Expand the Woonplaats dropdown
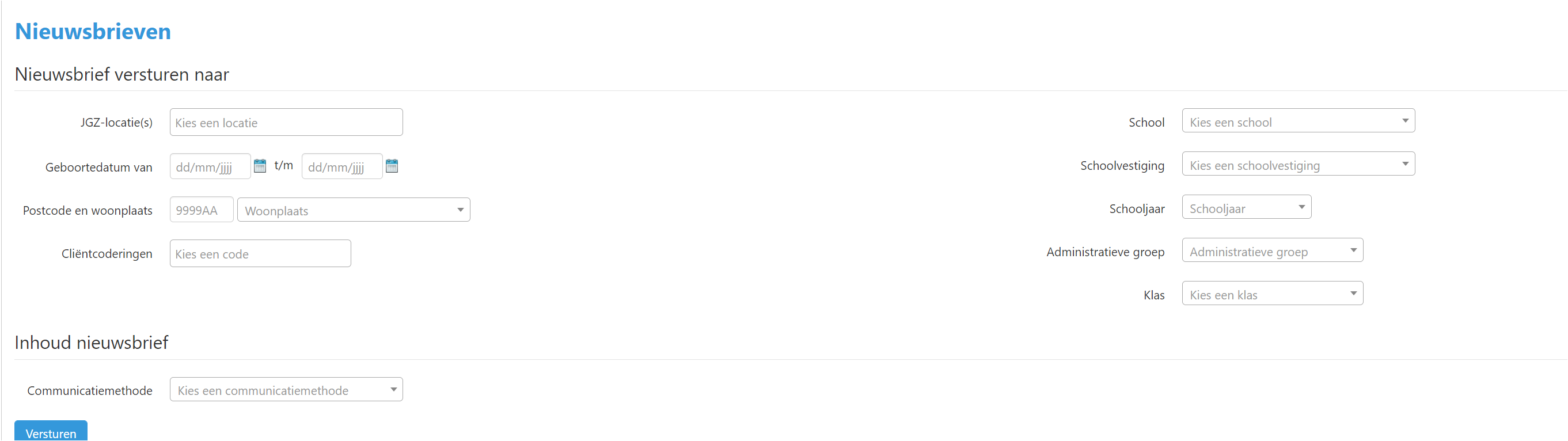The width and height of the screenshot is (1568, 441). tap(354, 211)
